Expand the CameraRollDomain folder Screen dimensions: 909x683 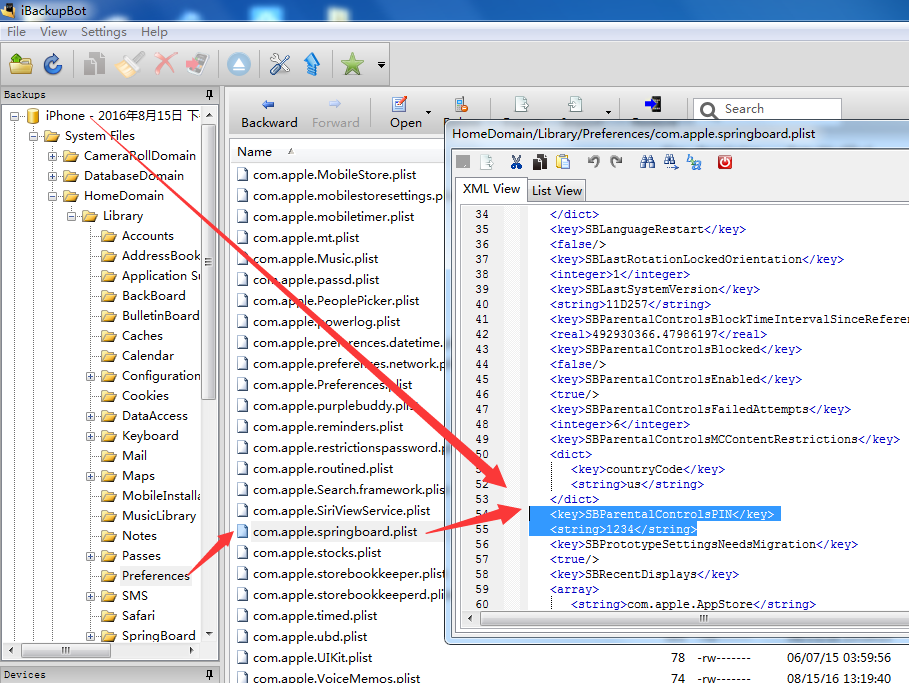pyautogui.click(x=54, y=156)
